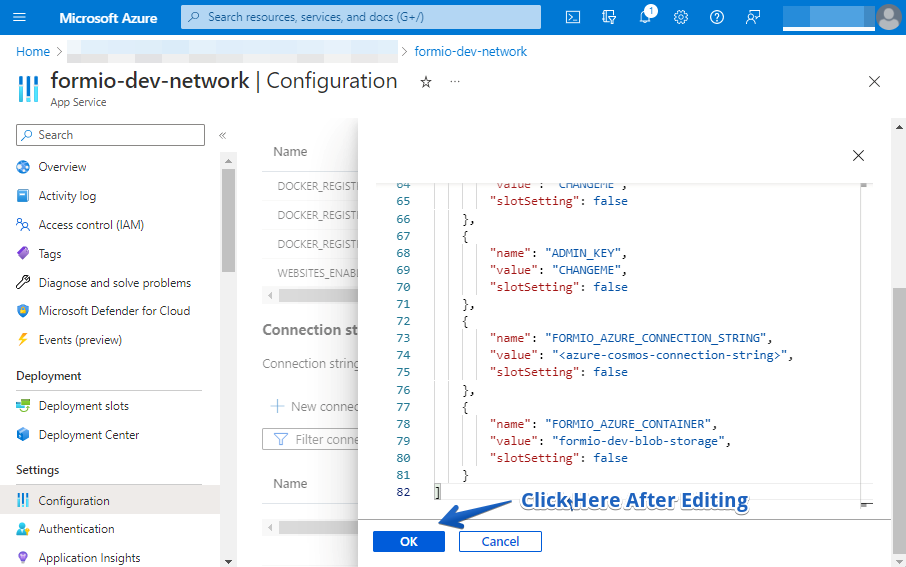Click New connection string button
The height and width of the screenshot is (567, 906).
point(314,406)
